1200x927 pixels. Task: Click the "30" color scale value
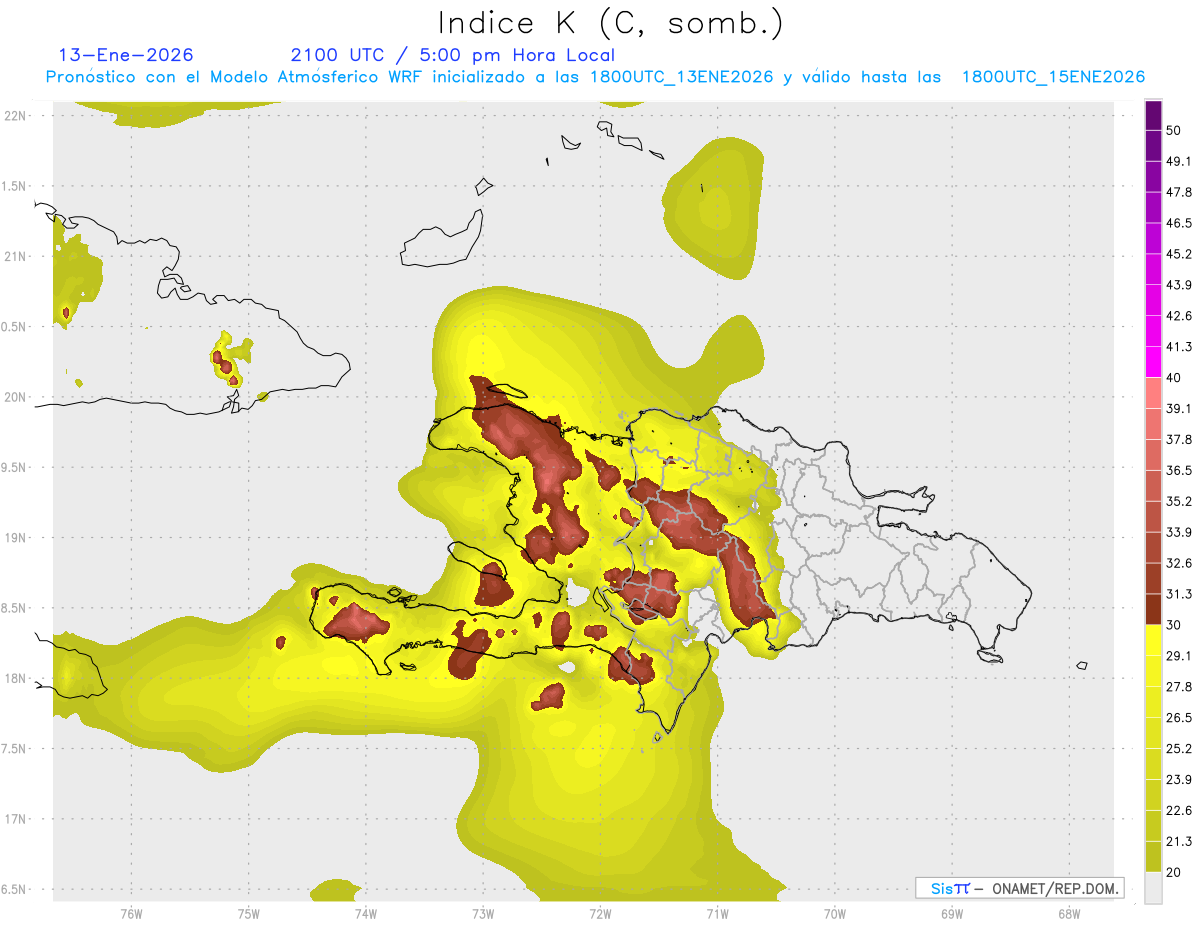tap(1173, 625)
